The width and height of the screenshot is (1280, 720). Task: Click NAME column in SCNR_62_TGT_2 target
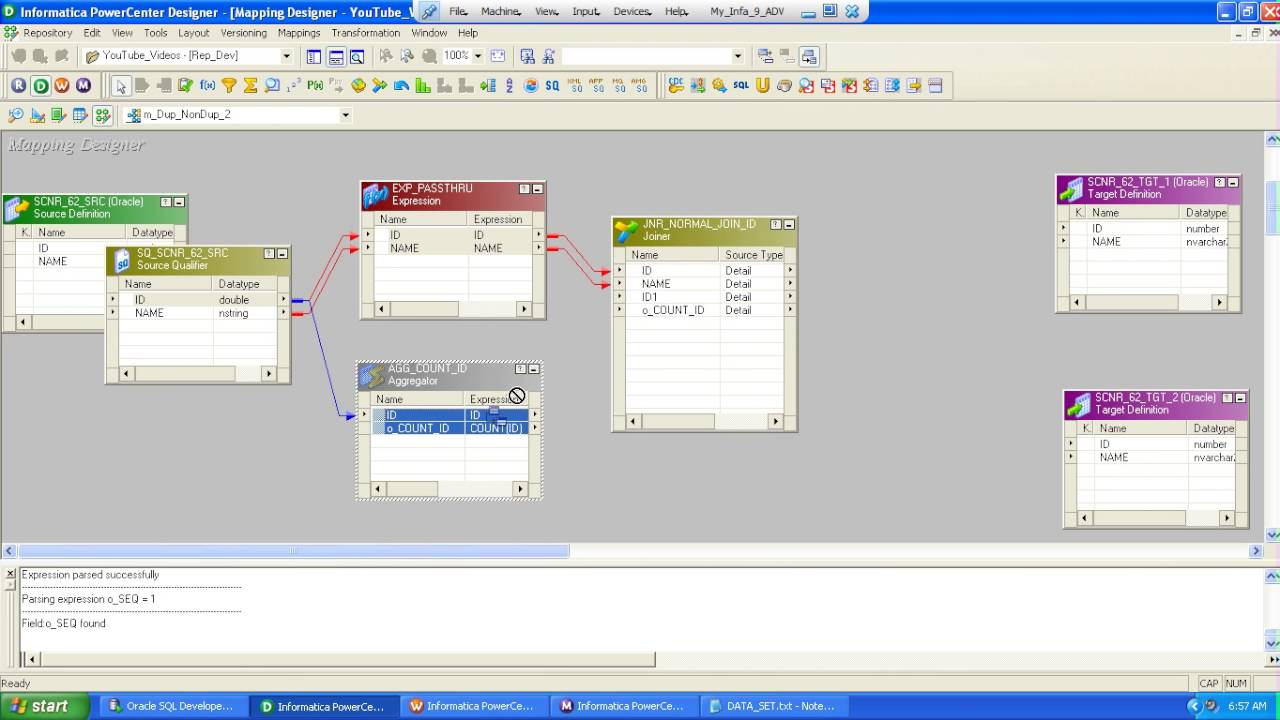[x=1114, y=457]
